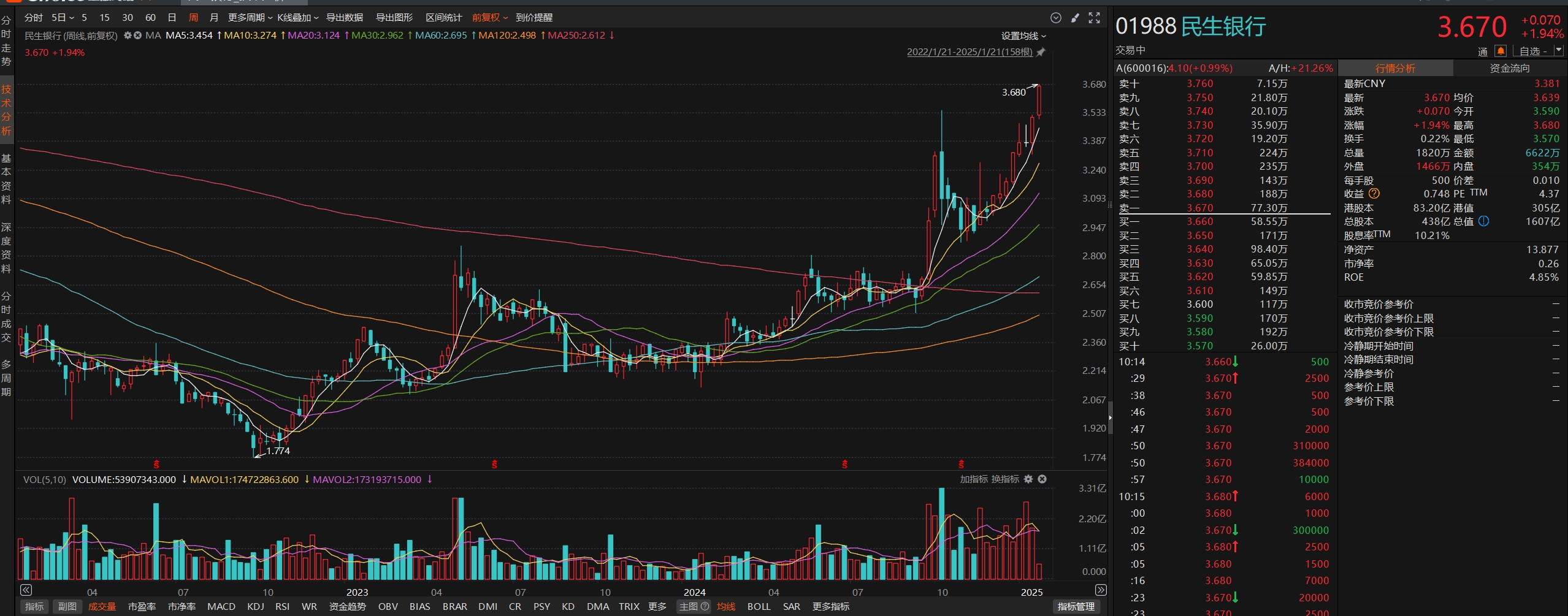Select SAR main chart indicator

792,606
